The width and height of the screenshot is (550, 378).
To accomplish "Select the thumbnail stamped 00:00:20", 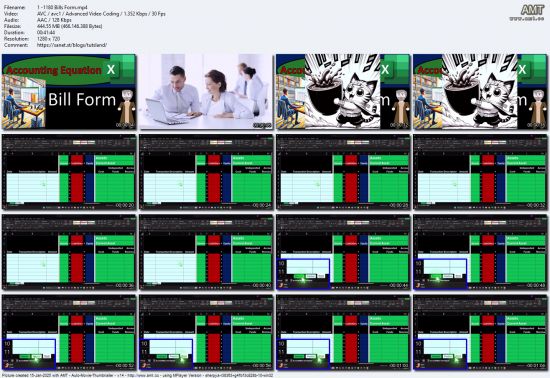I will tap(69, 172).
